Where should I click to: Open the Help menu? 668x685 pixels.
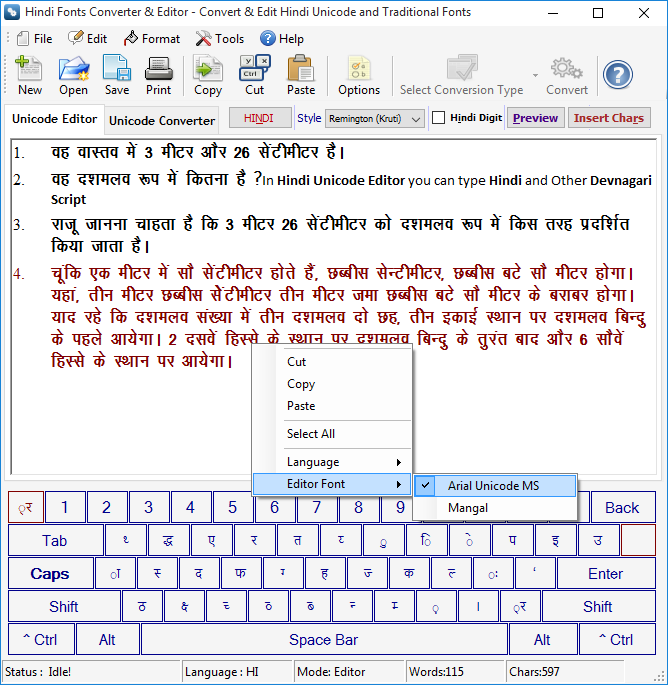pos(282,39)
